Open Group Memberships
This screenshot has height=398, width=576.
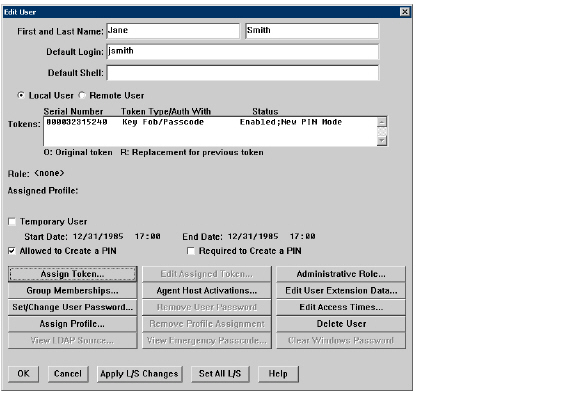(x=72, y=291)
